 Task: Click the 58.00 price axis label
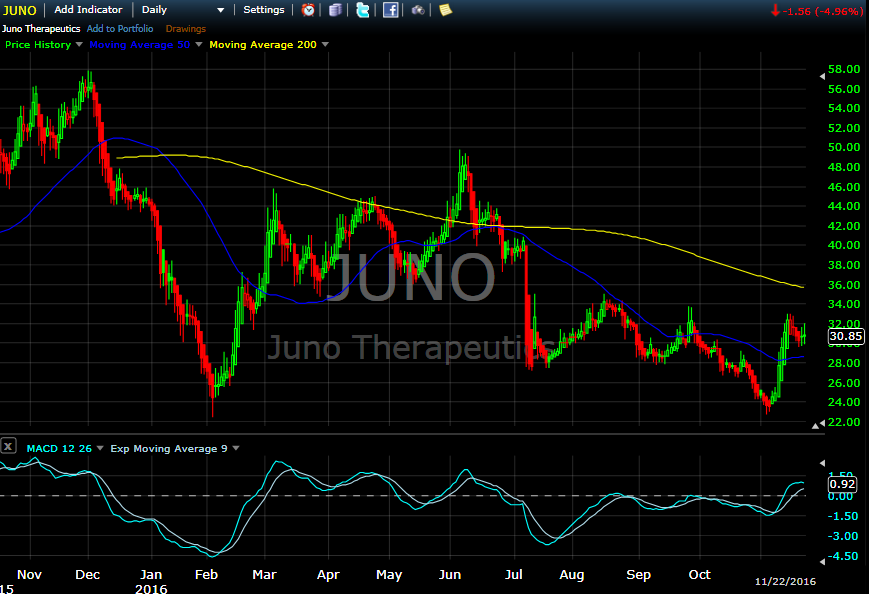pos(844,69)
